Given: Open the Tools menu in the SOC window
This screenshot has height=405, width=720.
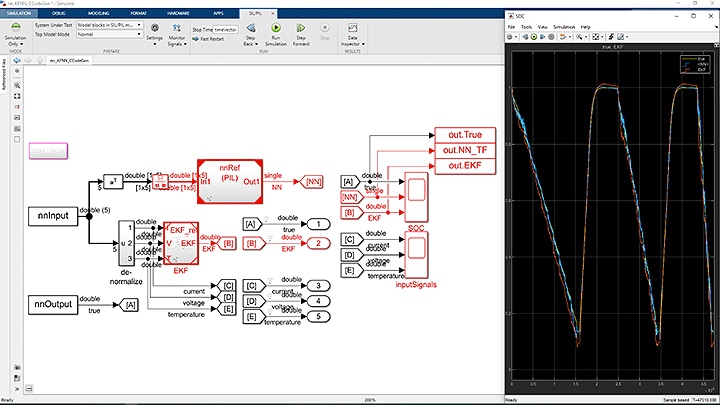Looking at the screenshot, I should [x=526, y=27].
